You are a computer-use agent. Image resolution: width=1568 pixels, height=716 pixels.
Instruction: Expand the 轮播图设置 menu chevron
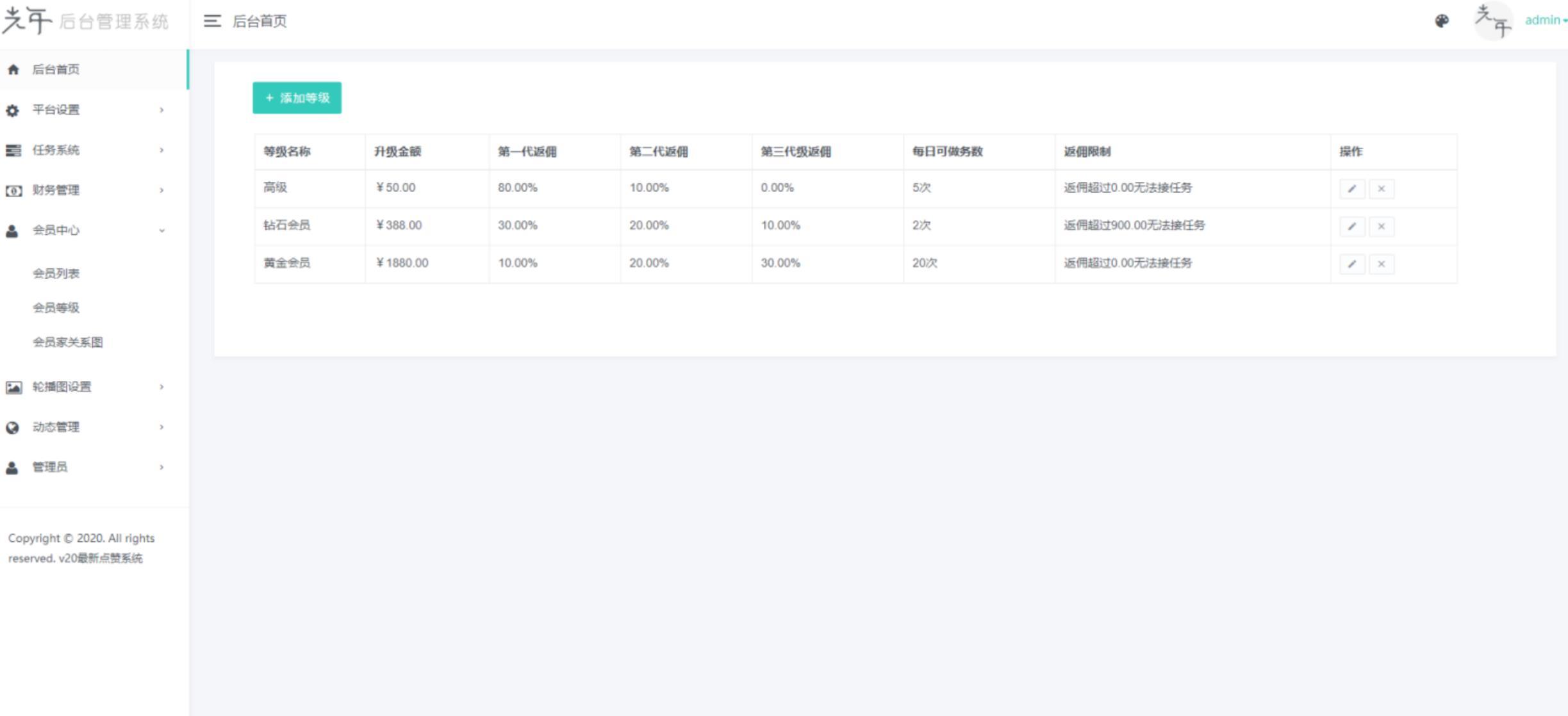161,387
